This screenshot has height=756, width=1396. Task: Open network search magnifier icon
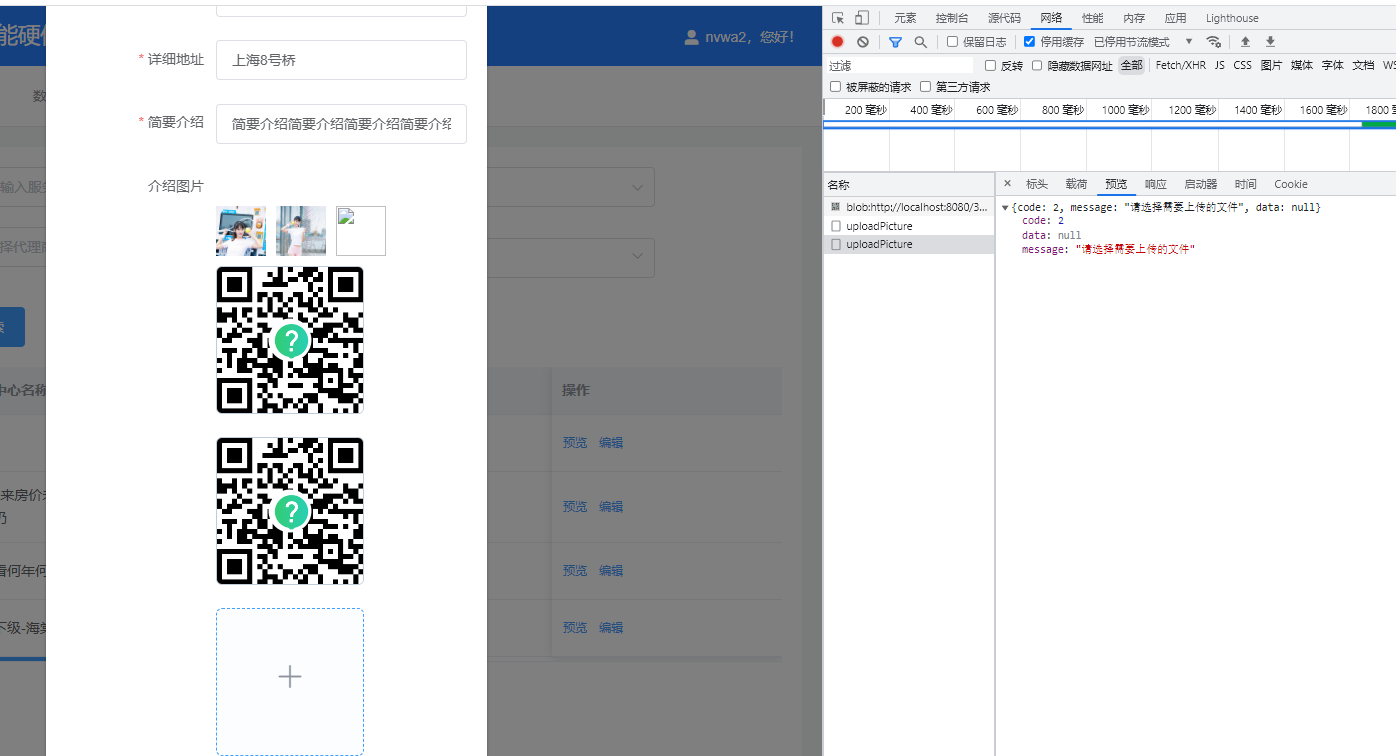[x=920, y=42]
